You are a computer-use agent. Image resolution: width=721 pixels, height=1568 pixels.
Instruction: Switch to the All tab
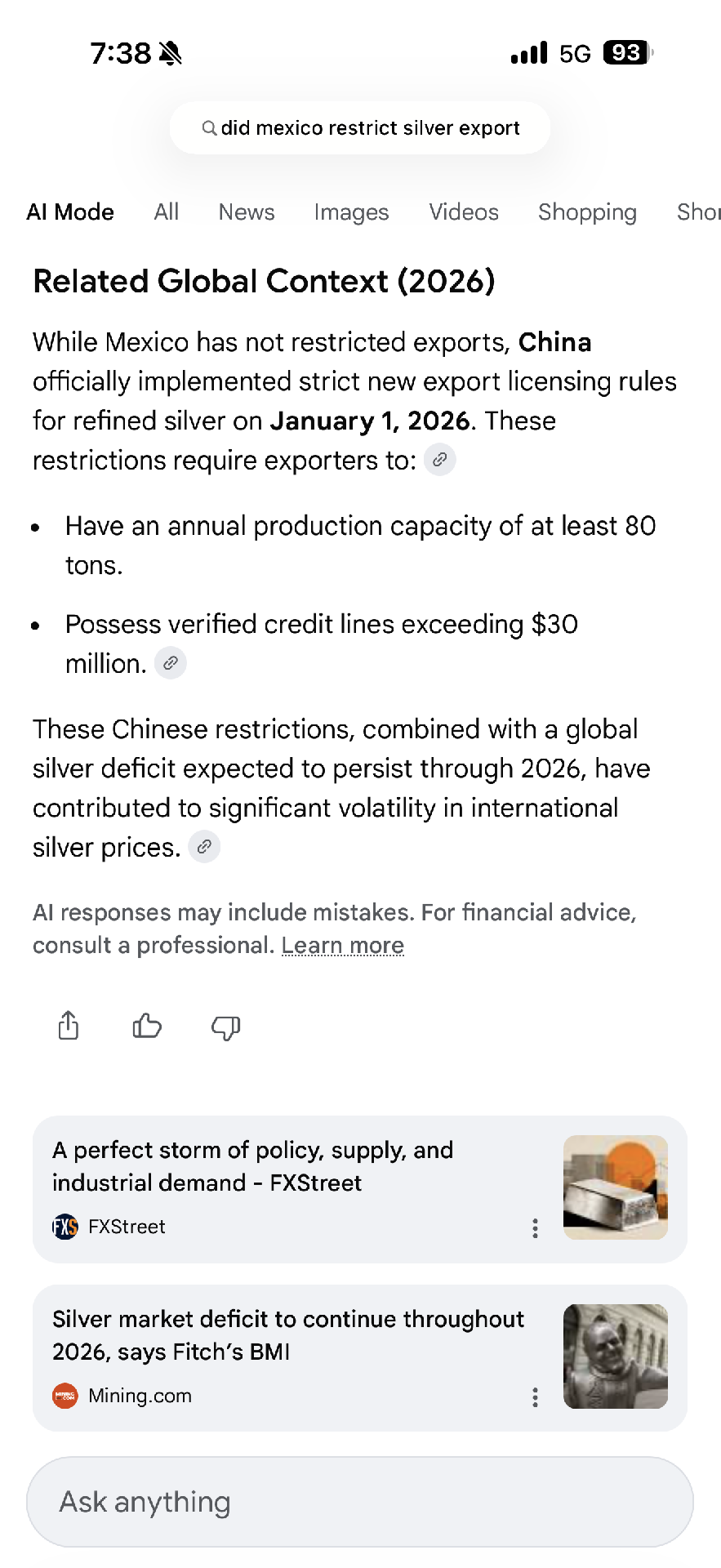(167, 212)
